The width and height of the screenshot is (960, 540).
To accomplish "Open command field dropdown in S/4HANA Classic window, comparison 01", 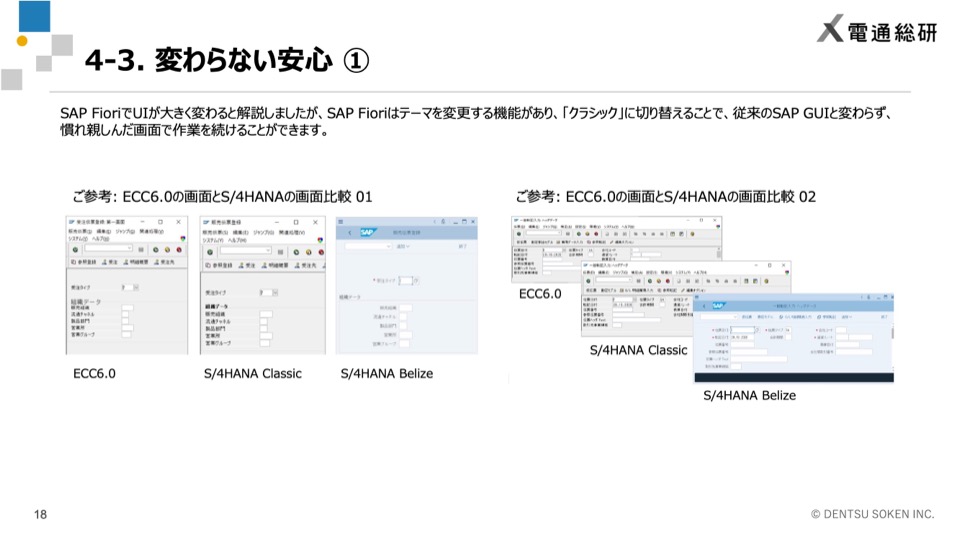I will point(268,250).
